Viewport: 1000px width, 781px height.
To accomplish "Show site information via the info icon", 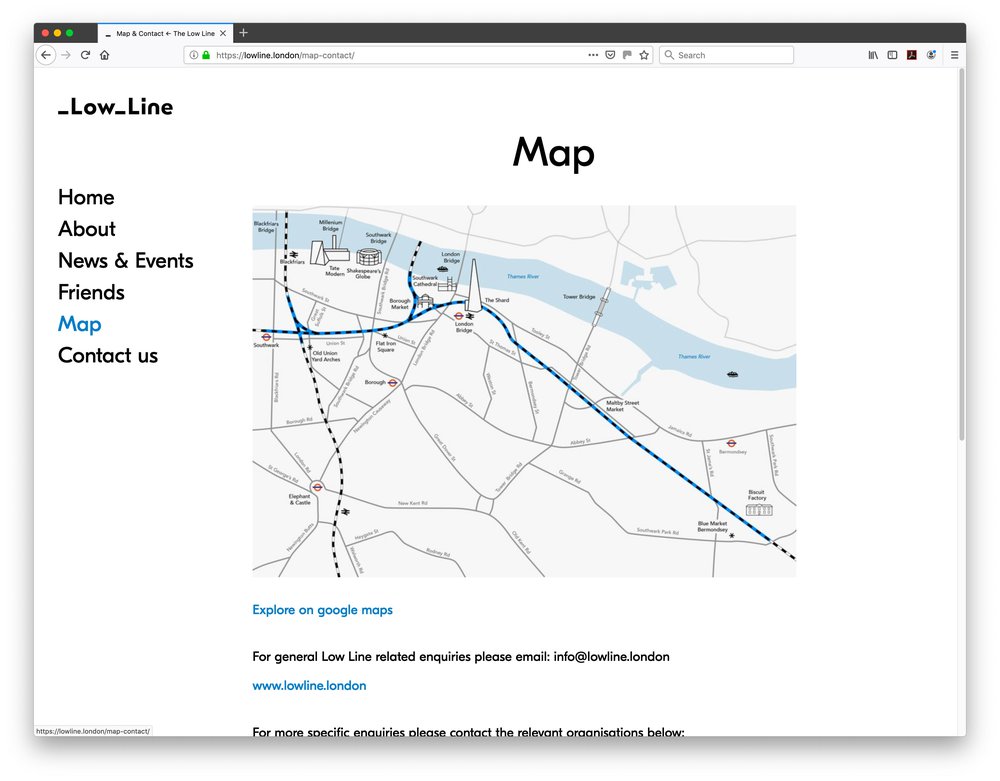I will click(x=194, y=55).
